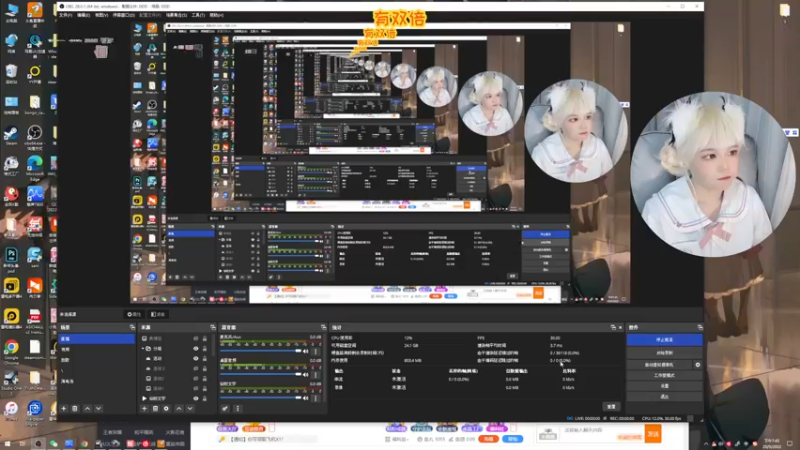Undock the Sources panel via its header icon
Image resolution: width=800 pixels, height=450 pixels.
(x=213, y=327)
